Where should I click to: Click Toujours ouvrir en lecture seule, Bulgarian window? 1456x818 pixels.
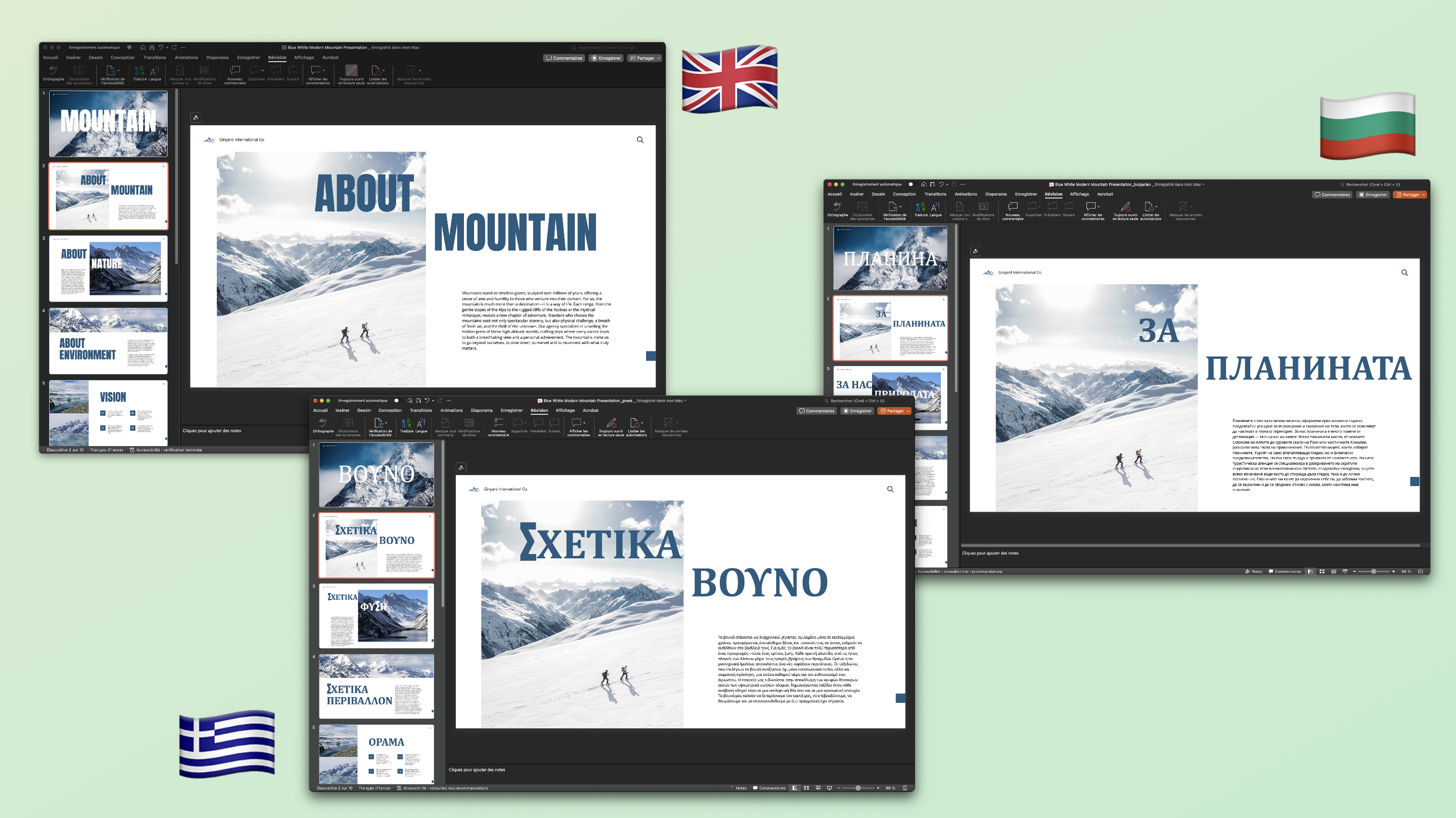[1125, 207]
